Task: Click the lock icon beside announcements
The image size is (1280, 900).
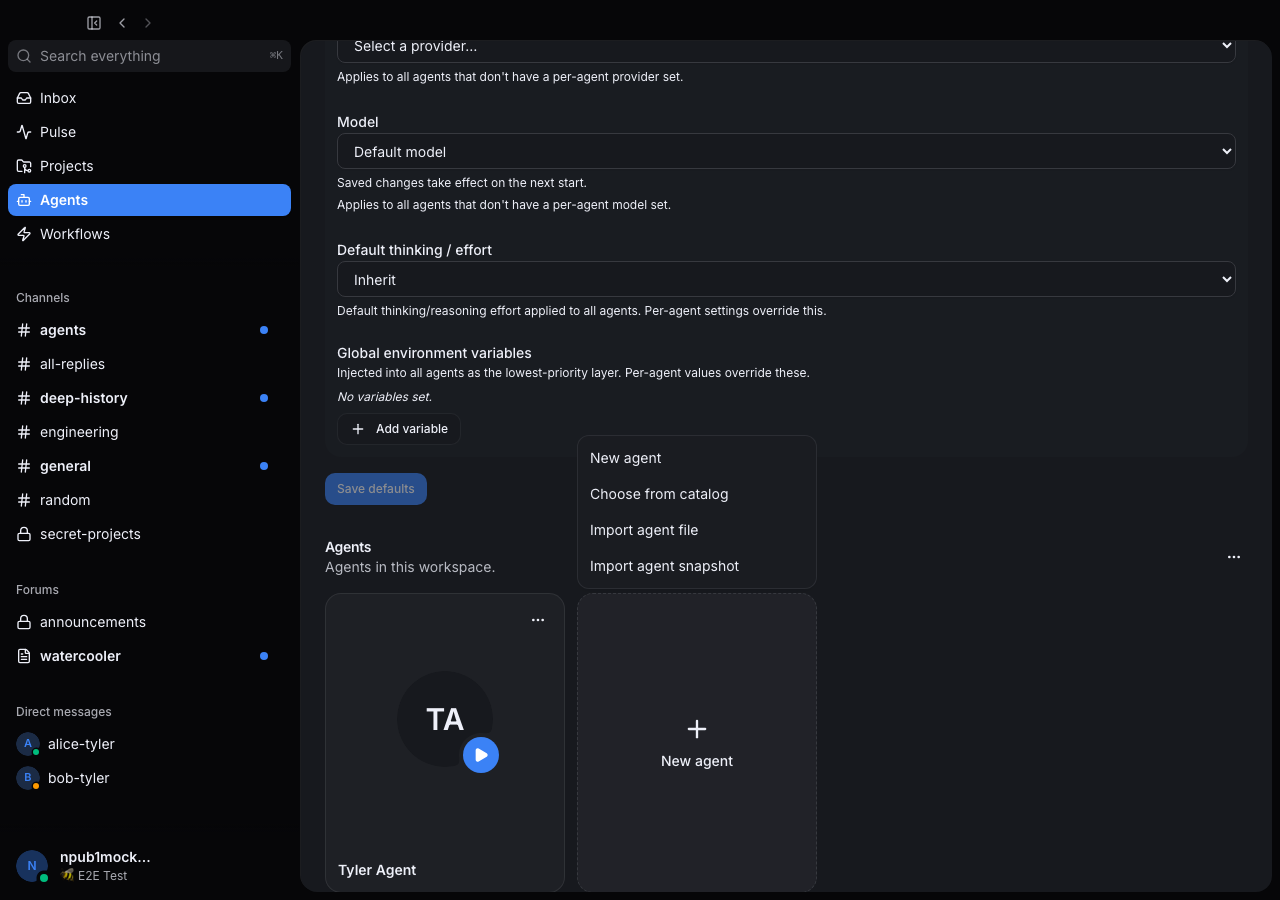Action: (24, 622)
